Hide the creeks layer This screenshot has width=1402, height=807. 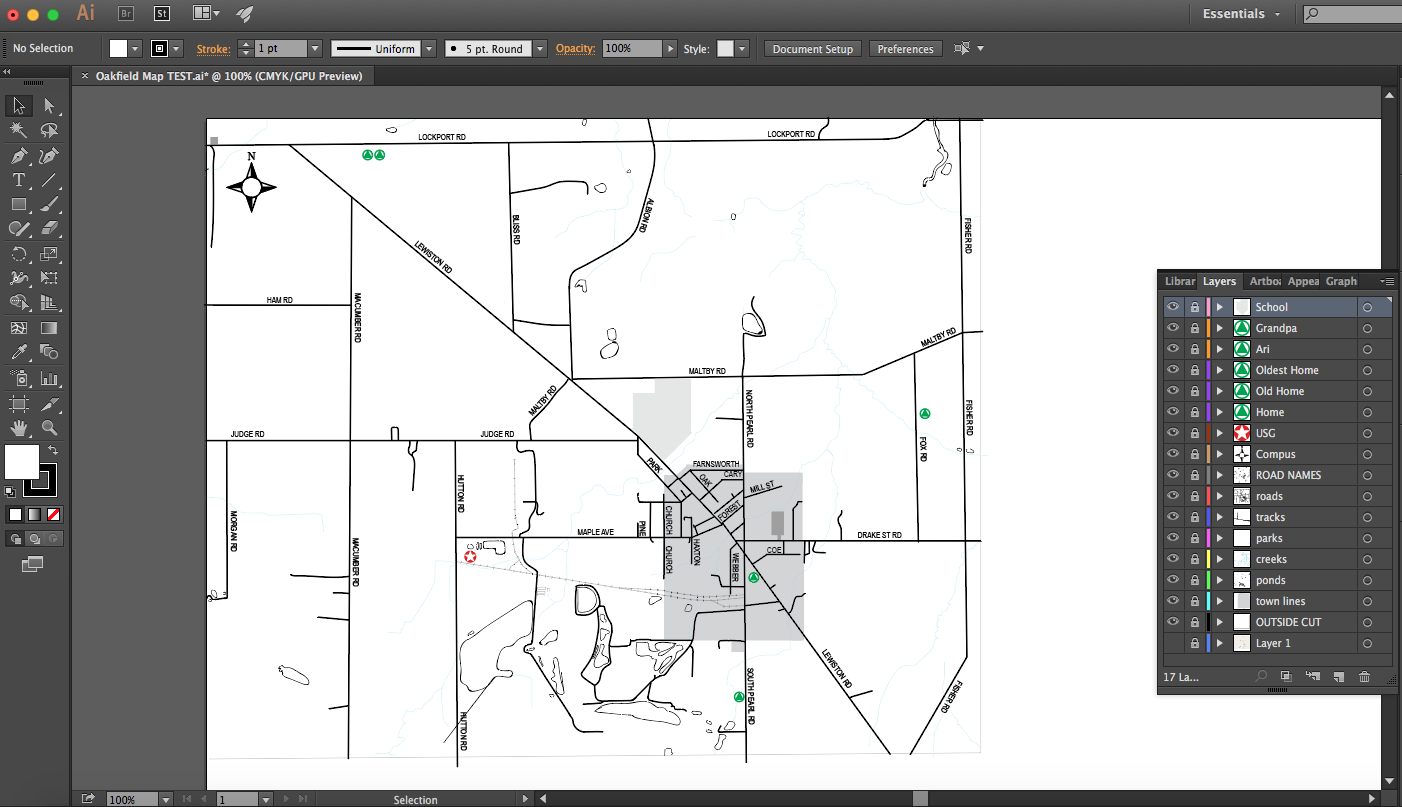[x=1173, y=559]
